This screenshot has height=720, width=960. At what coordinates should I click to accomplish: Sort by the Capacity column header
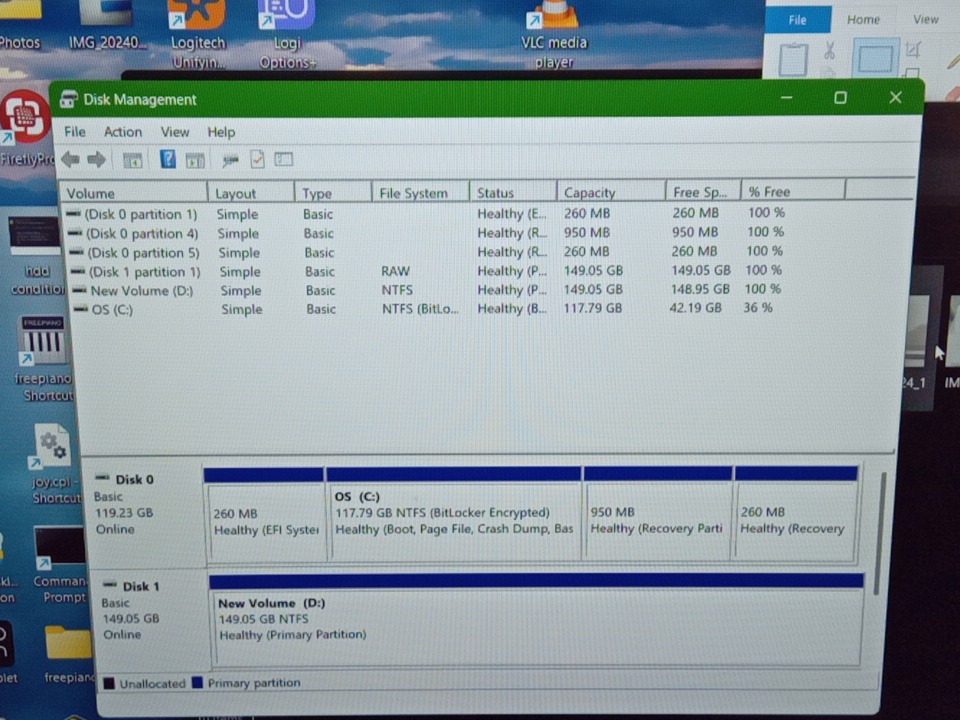pyautogui.click(x=611, y=192)
